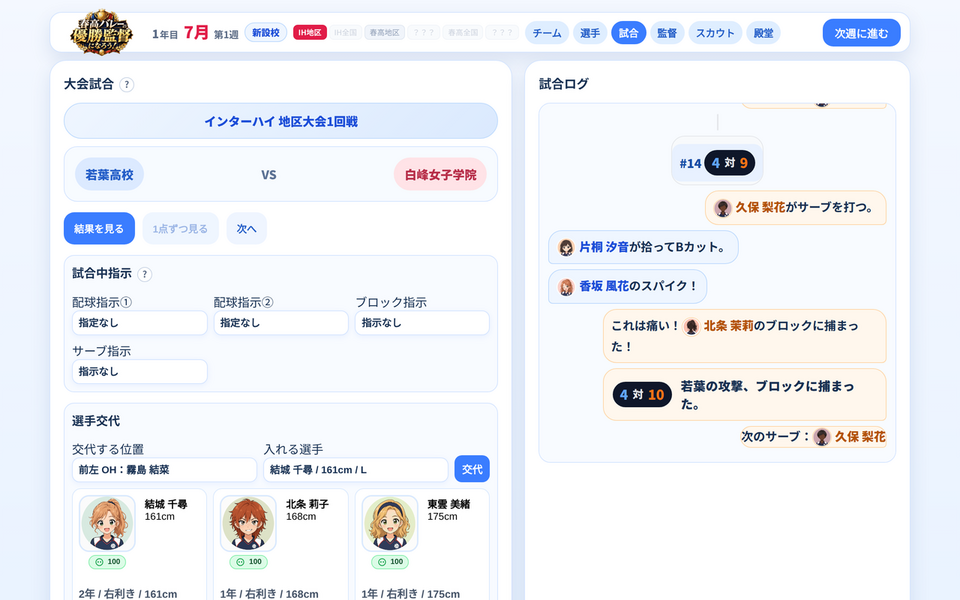Click the game logo emblem
This screenshot has height=600, width=960.
(102, 32)
